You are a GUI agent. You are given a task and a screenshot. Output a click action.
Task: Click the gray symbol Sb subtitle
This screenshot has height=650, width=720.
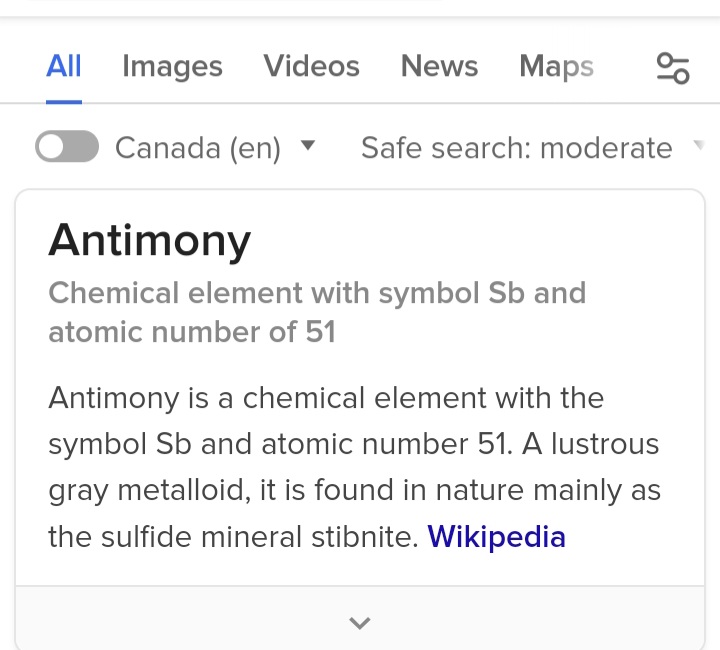point(316,293)
